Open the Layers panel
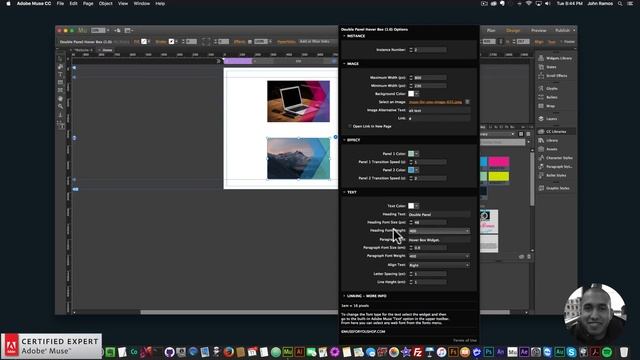The image size is (640, 360). (x=548, y=119)
